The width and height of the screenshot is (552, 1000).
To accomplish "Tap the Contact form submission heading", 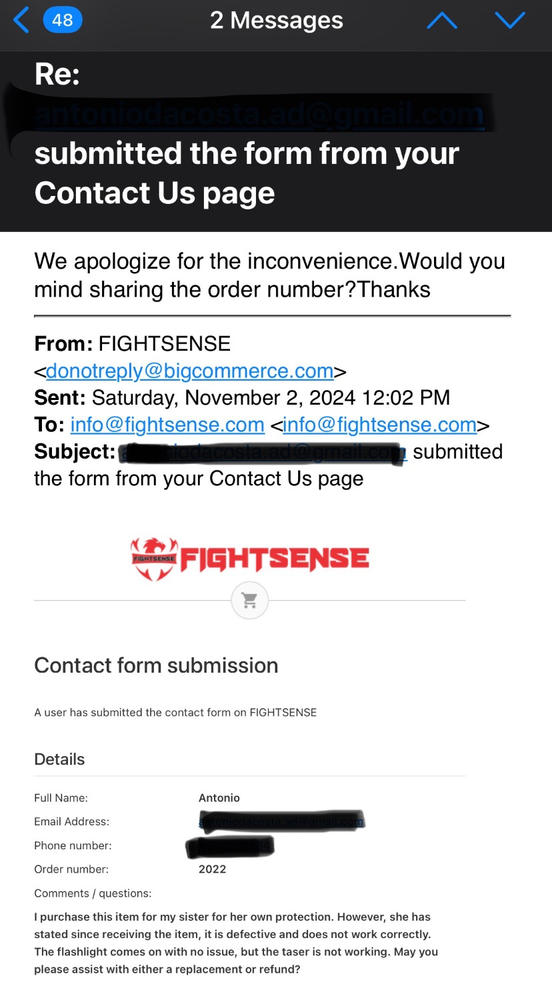I will [156, 665].
